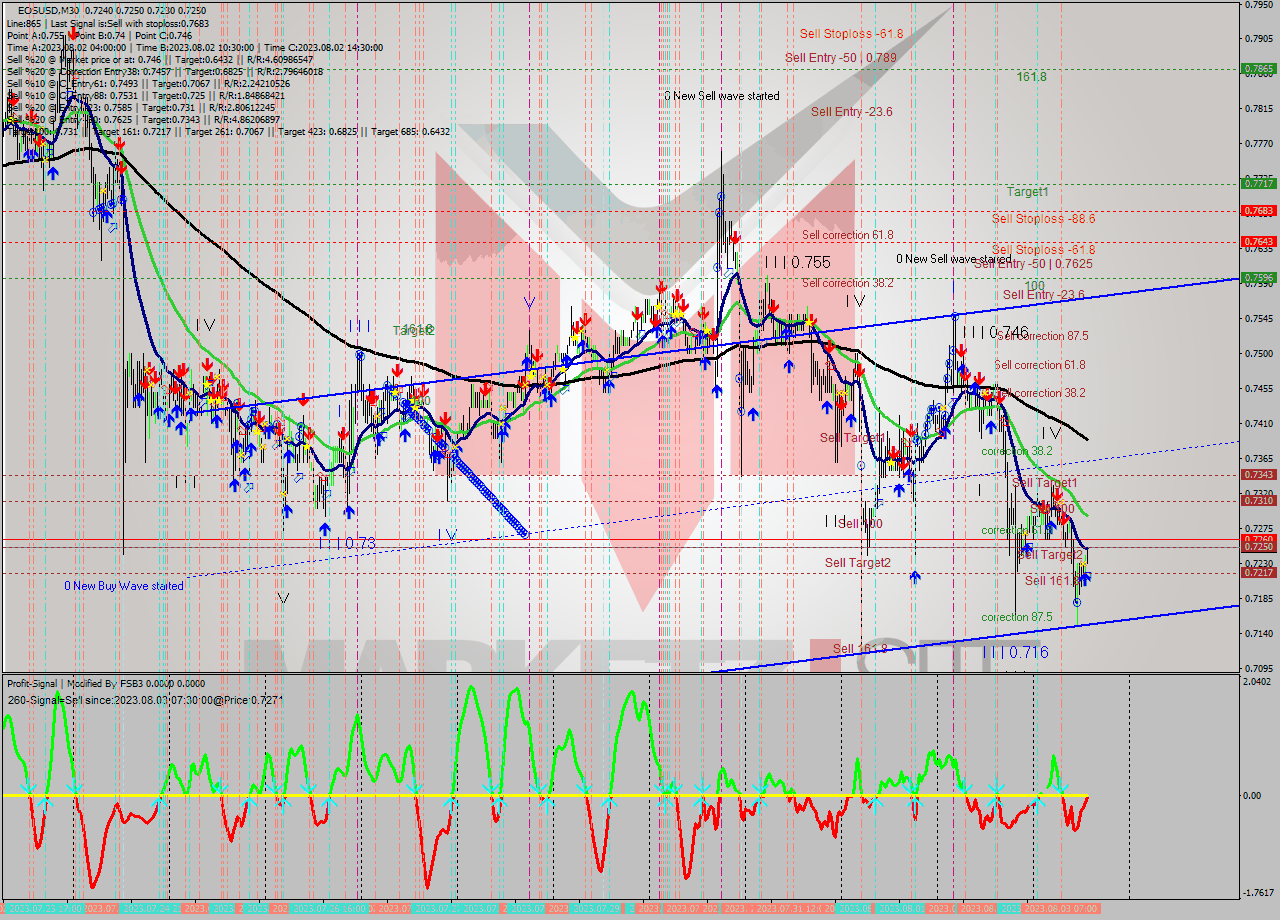Image resolution: width=1280 pixels, height=920 pixels.
Task: Click the 0.7410 price axis value
Action: click(1259, 423)
